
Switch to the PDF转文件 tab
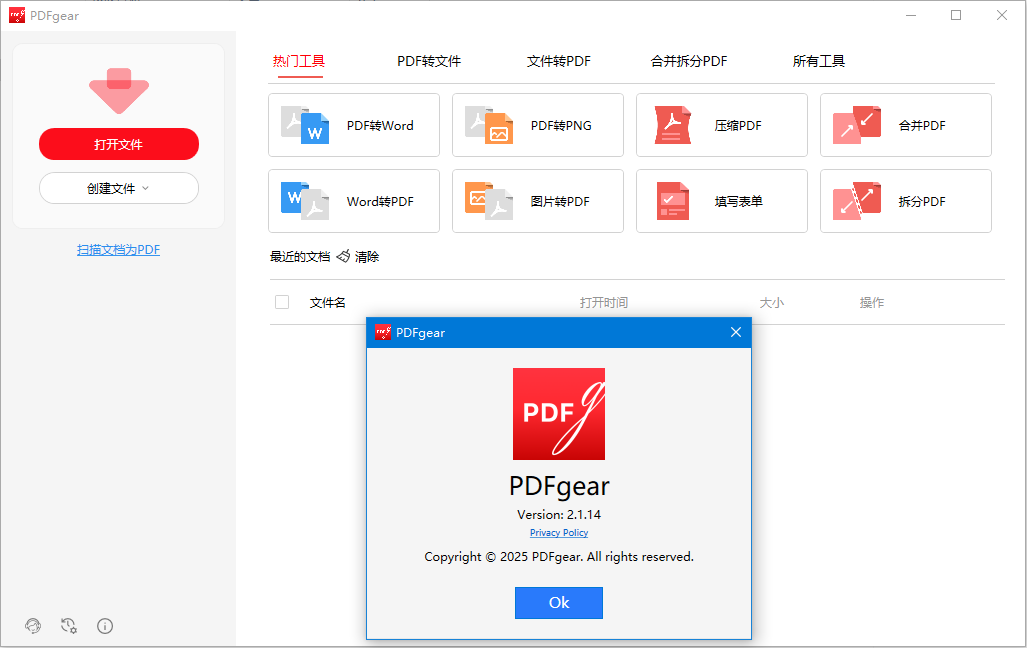point(428,61)
